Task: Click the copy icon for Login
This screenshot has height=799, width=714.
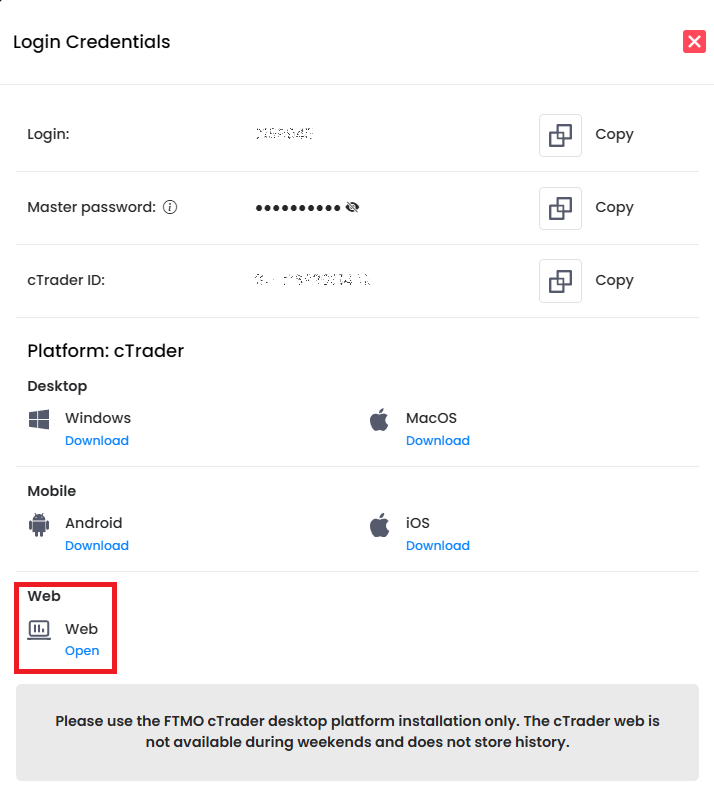Action: click(560, 135)
